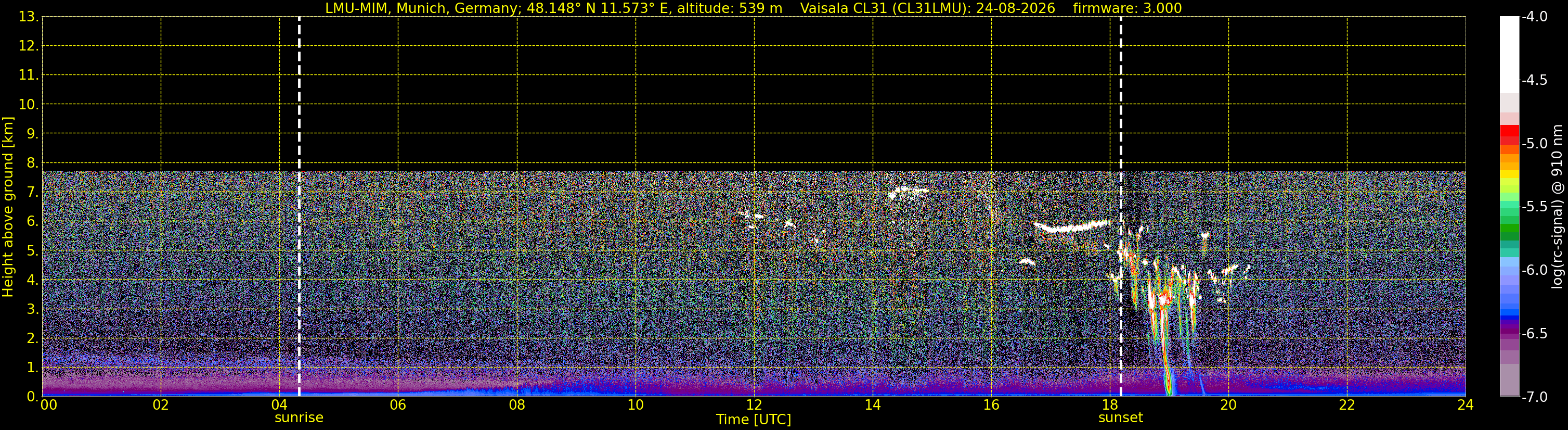
Task: Click the 8 km height tick label
Action: [x=32, y=163]
